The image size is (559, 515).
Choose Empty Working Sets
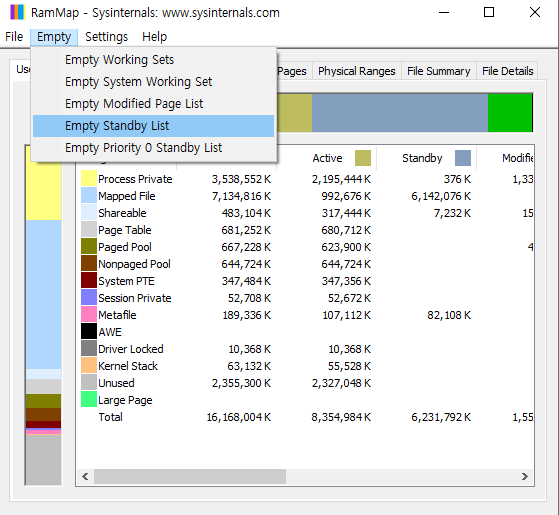coord(153,60)
